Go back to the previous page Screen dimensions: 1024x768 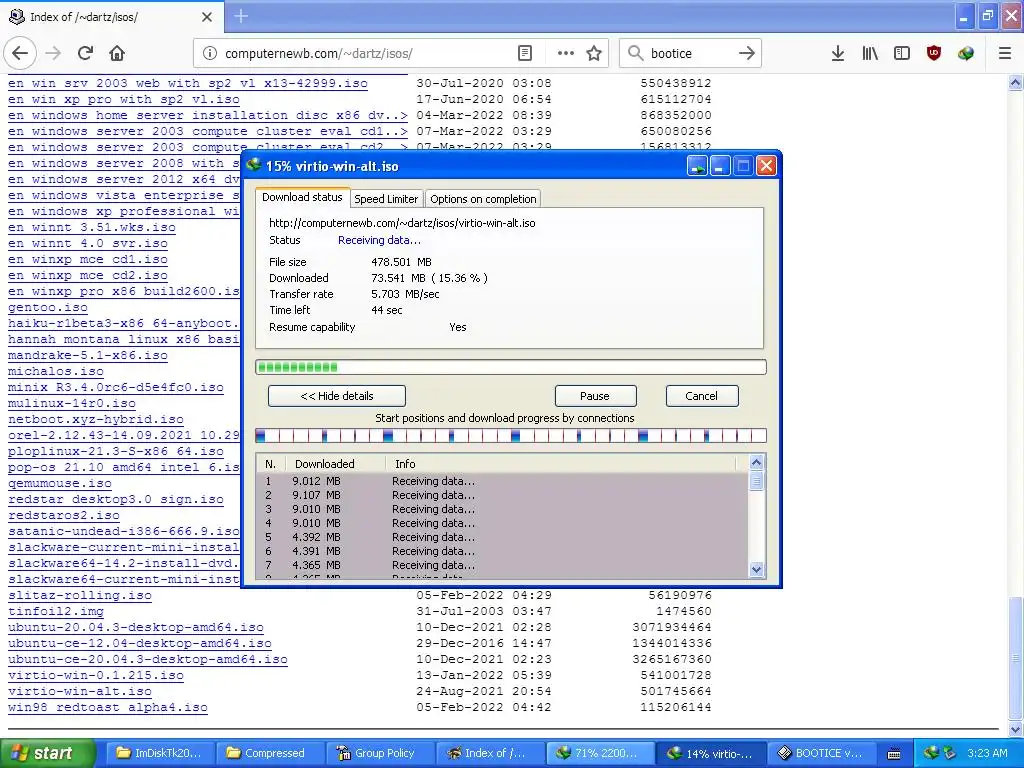pos(20,54)
